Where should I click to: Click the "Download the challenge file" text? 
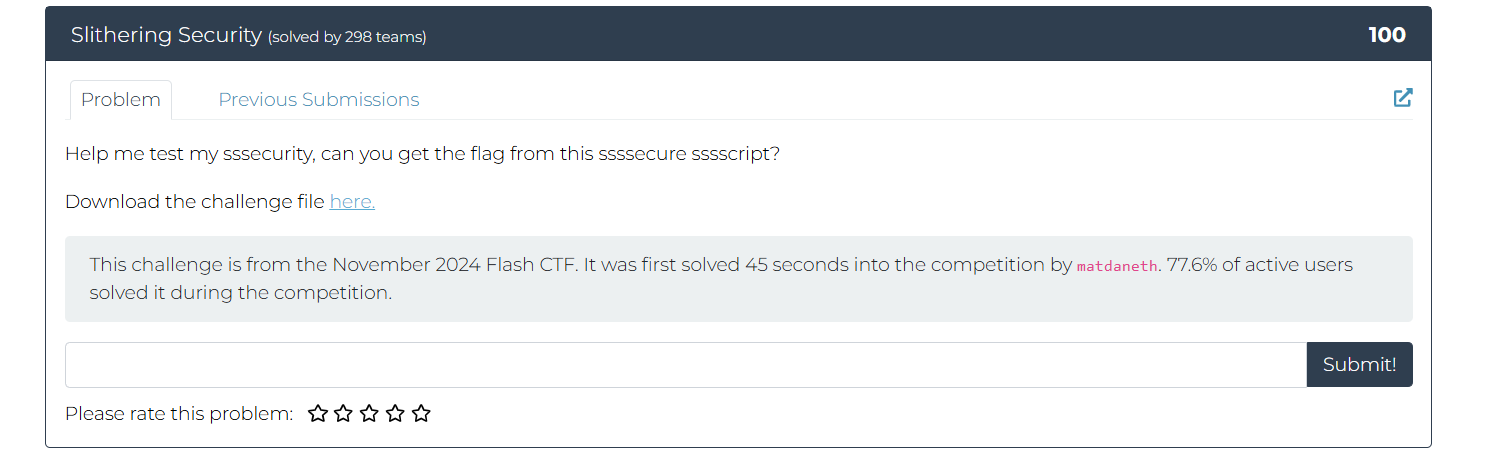point(195,201)
